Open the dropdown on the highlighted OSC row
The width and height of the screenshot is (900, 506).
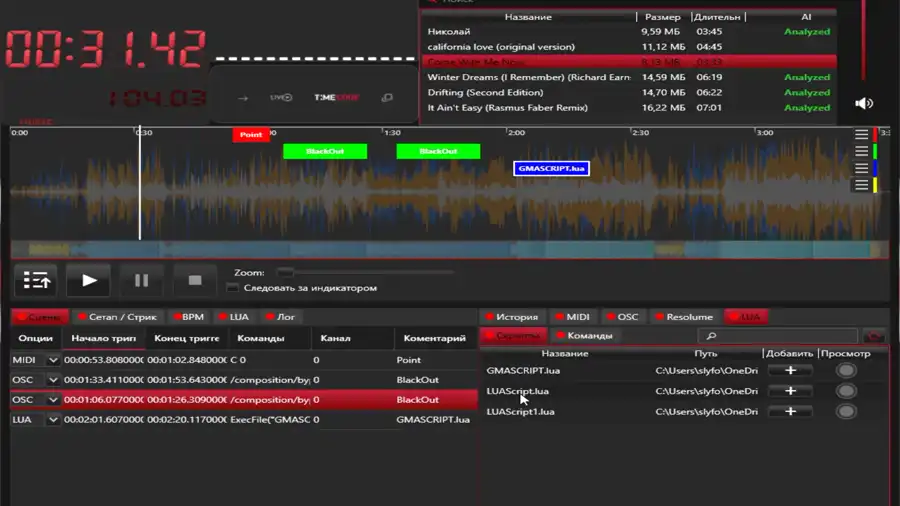(54, 400)
